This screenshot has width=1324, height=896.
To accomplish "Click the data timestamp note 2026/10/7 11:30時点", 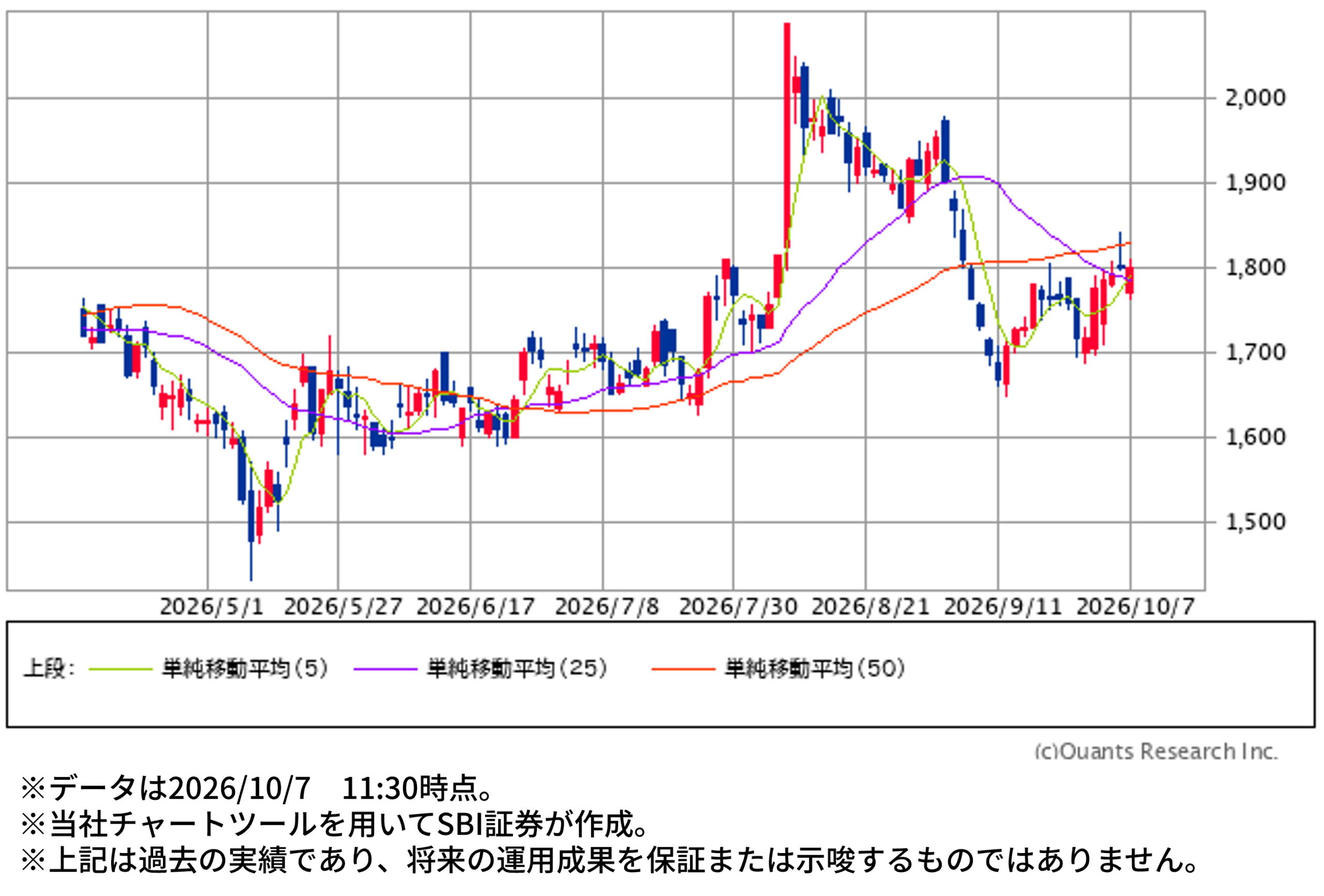I will coord(257,788).
